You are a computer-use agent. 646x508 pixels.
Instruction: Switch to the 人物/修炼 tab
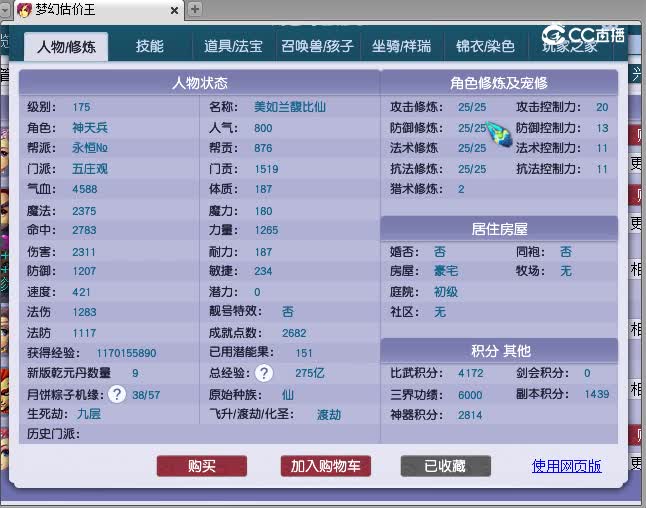pos(66,47)
